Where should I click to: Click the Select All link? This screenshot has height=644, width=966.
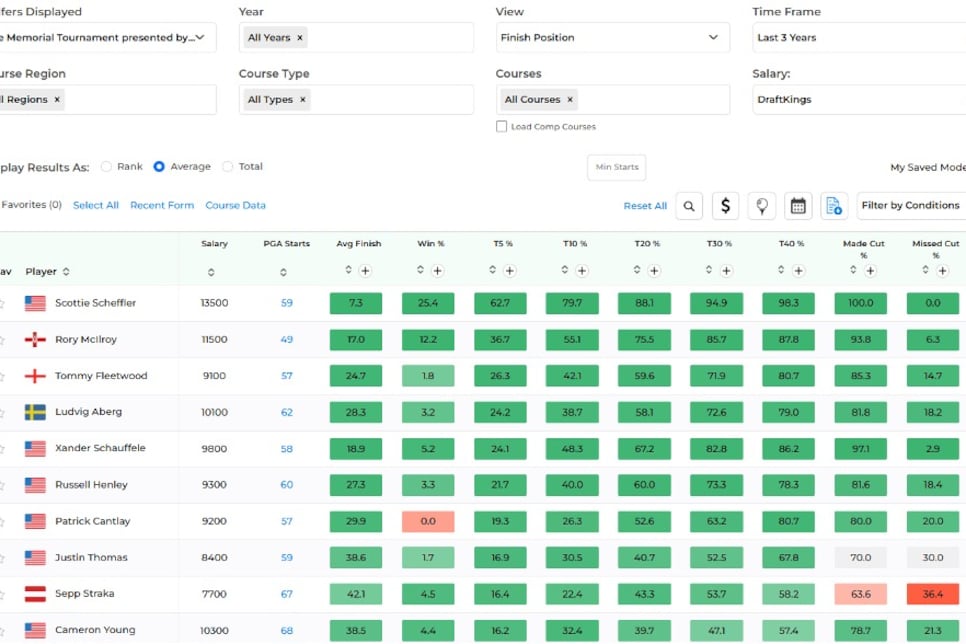[95, 205]
